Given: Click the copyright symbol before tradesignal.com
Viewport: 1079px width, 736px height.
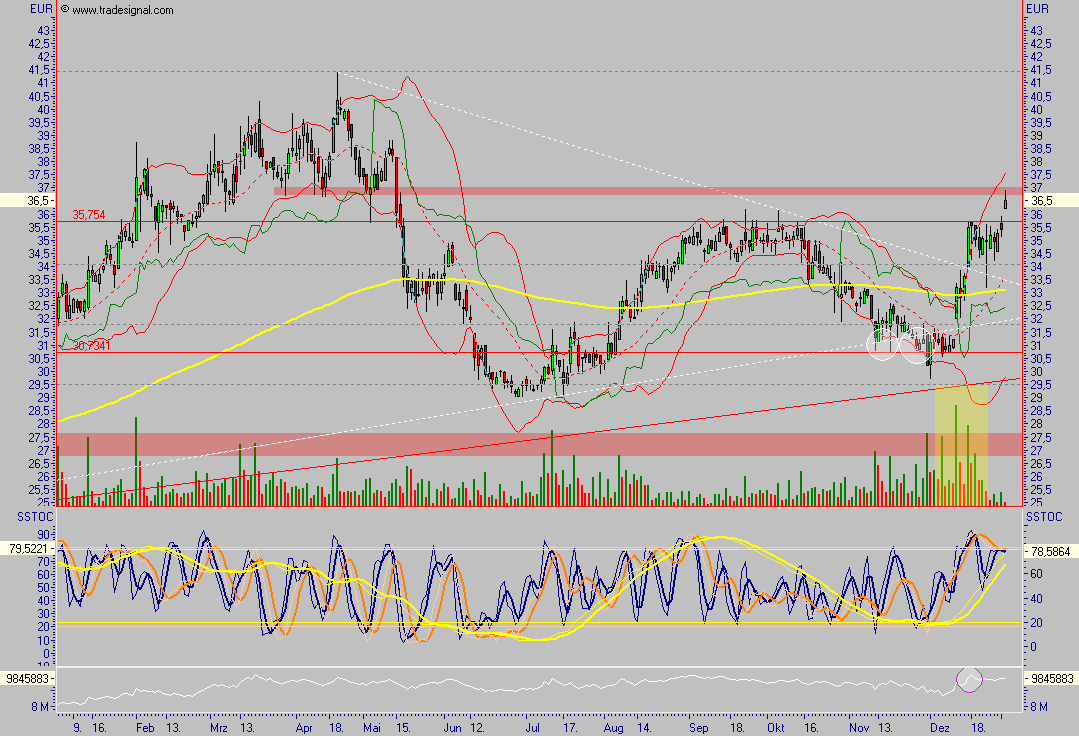Looking at the screenshot, I should (x=65, y=10).
